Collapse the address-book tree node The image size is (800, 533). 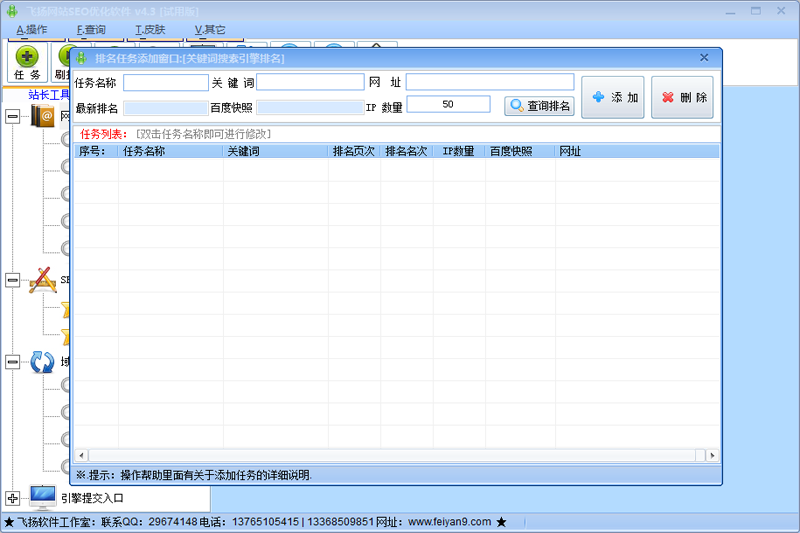pos(13,116)
